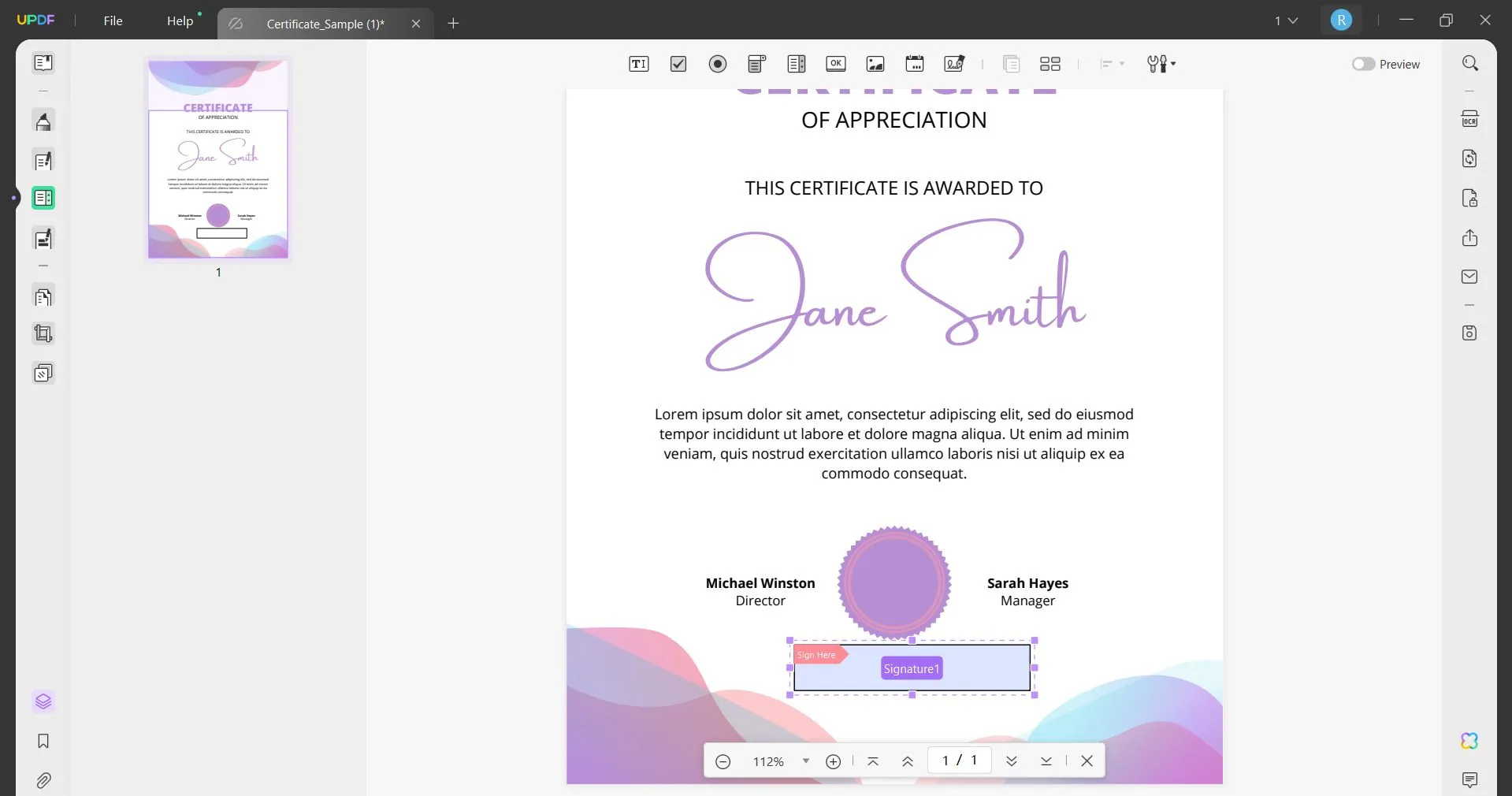Viewport: 1512px width, 796px height.
Task: Click the Michael Winston text
Action: pos(760,583)
